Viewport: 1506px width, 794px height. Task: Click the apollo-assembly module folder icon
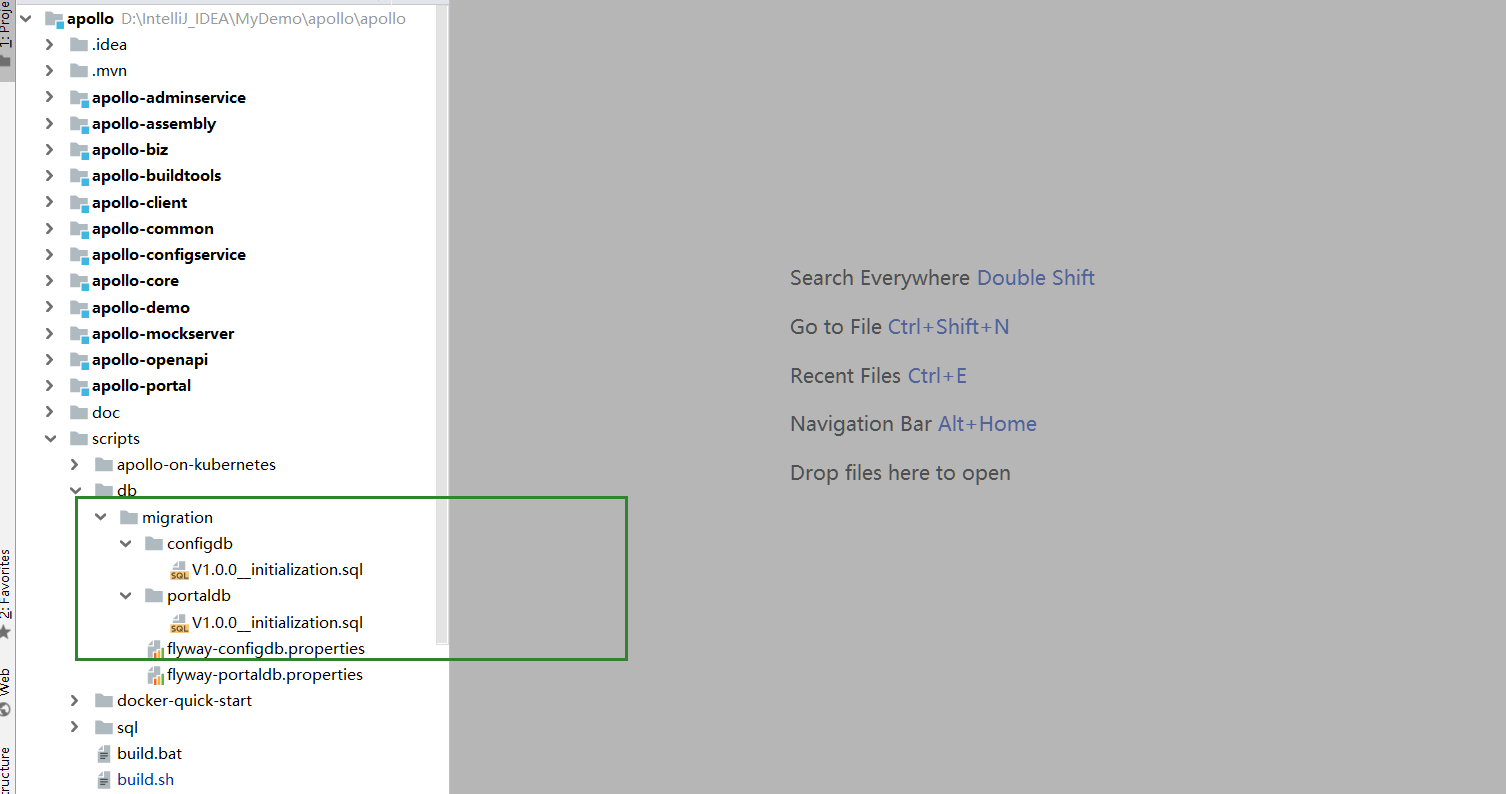click(x=79, y=124)
